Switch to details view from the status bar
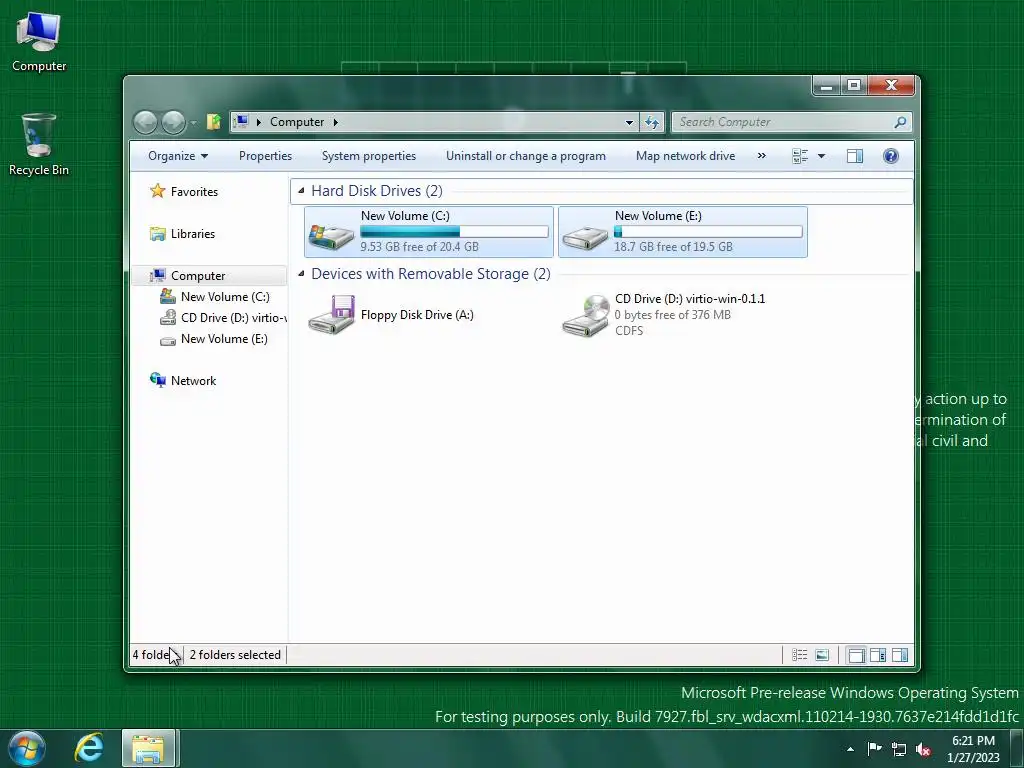This screenshot has height=768, width=1024. (800, 655)
